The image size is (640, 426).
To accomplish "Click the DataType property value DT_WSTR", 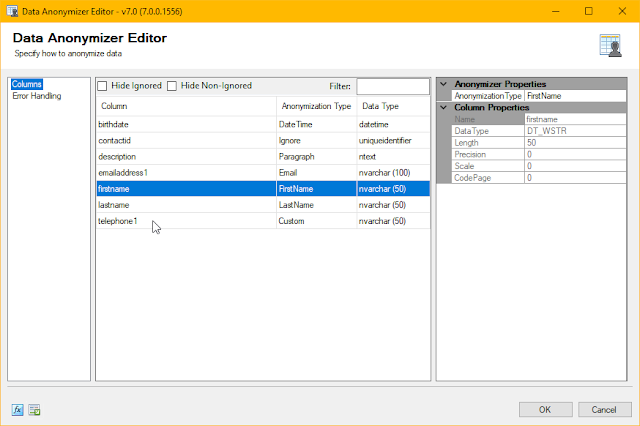I will pyautogui.click(x=575, y=131).
